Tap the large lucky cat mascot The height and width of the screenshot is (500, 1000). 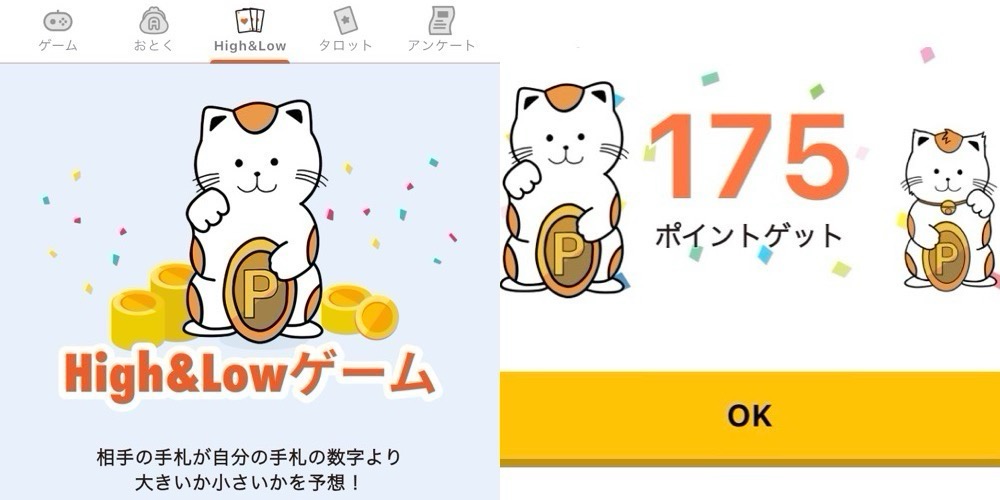pos(255,220)
